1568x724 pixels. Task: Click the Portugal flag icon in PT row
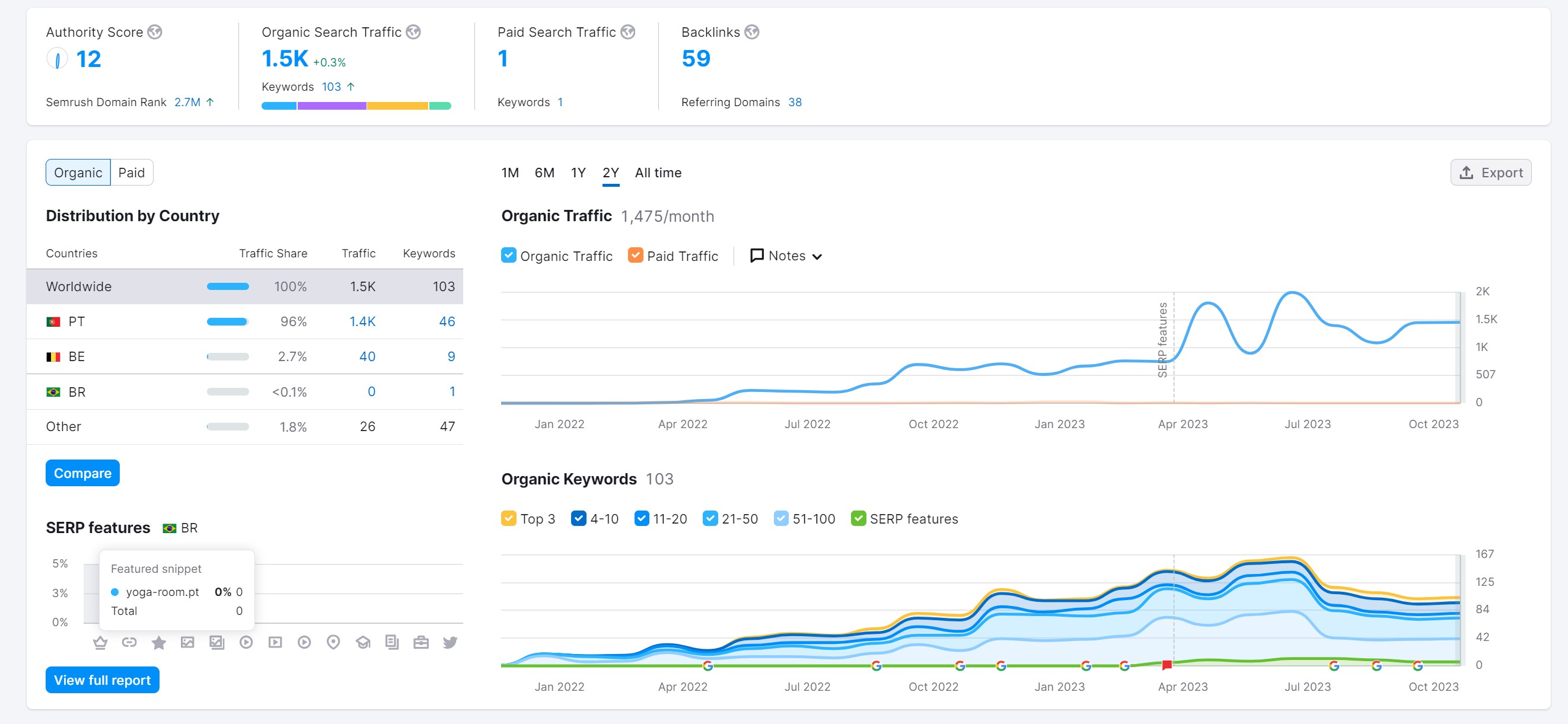[x=53, y=321]
